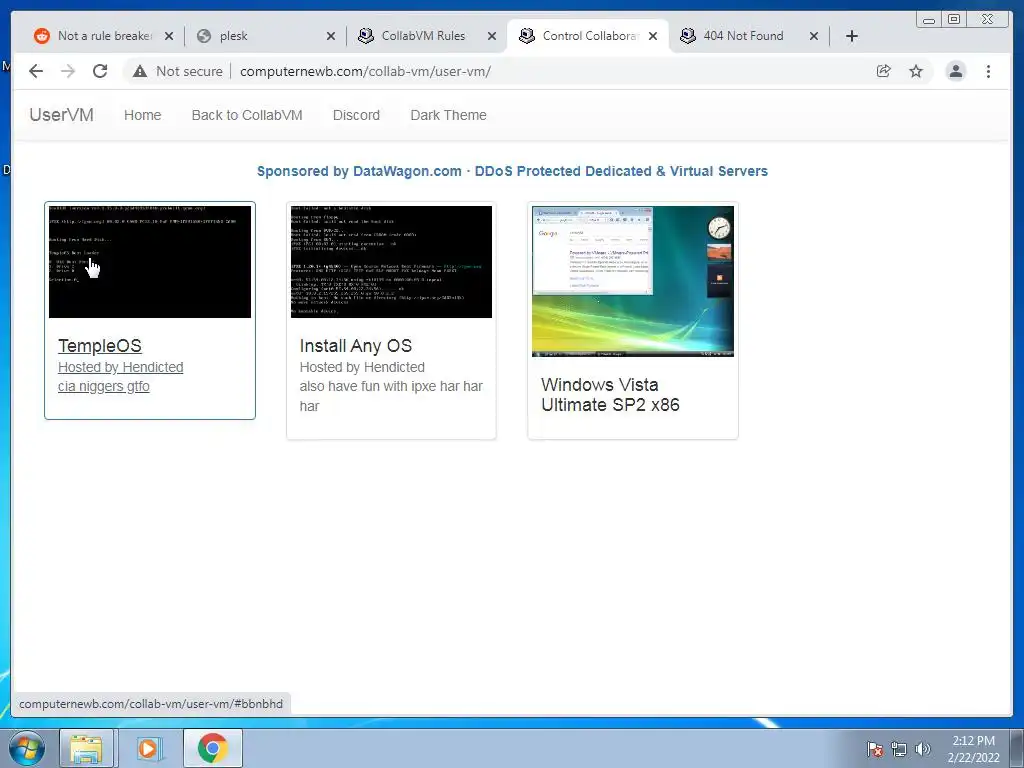Viewport: 1024px width, 768px height.
Task: Go back using the browser back arrow
Action: 36,71
